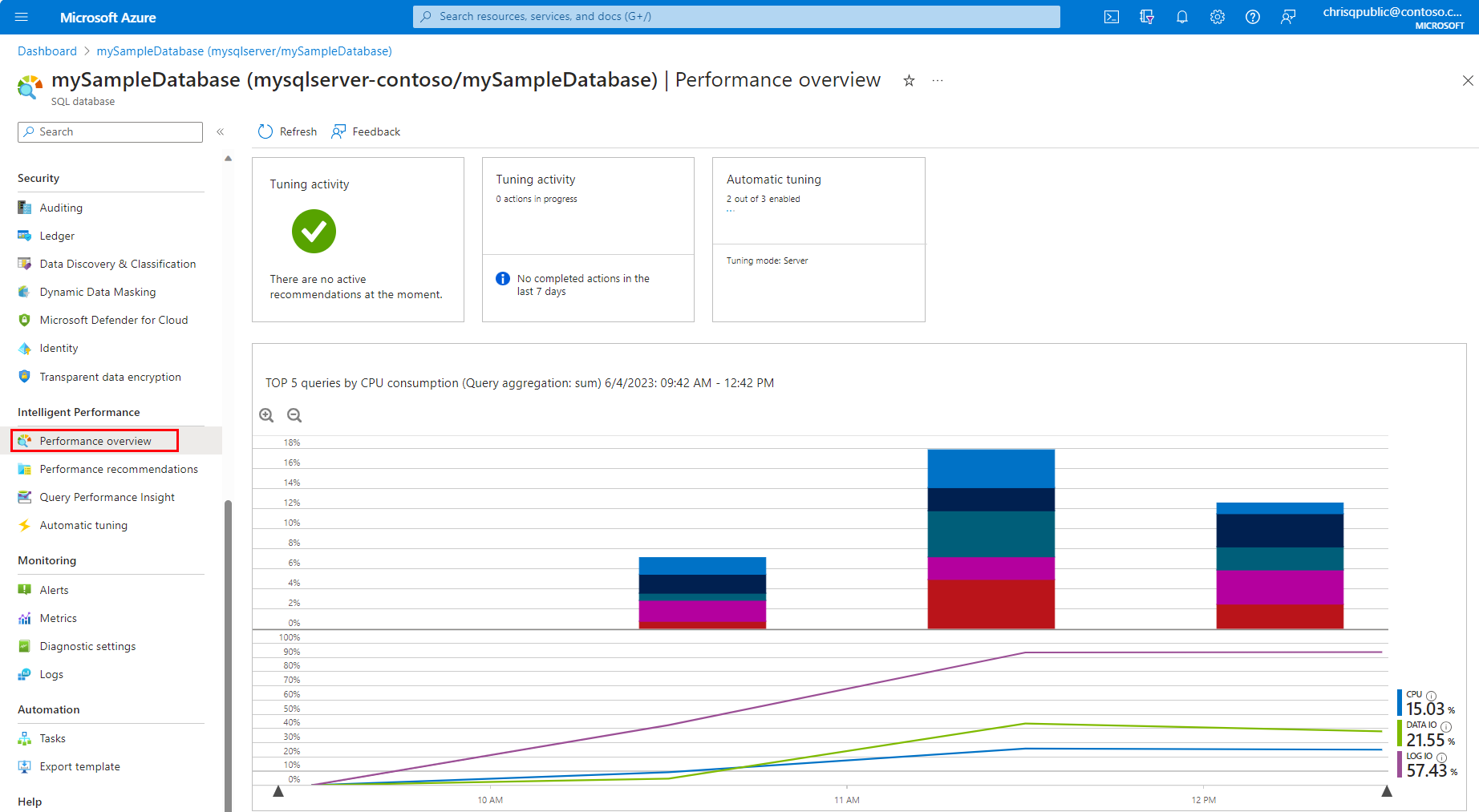Open the Cloud Shell terminal
1479x812 pixels.
pyautogui.click(x=1111, y=16)
